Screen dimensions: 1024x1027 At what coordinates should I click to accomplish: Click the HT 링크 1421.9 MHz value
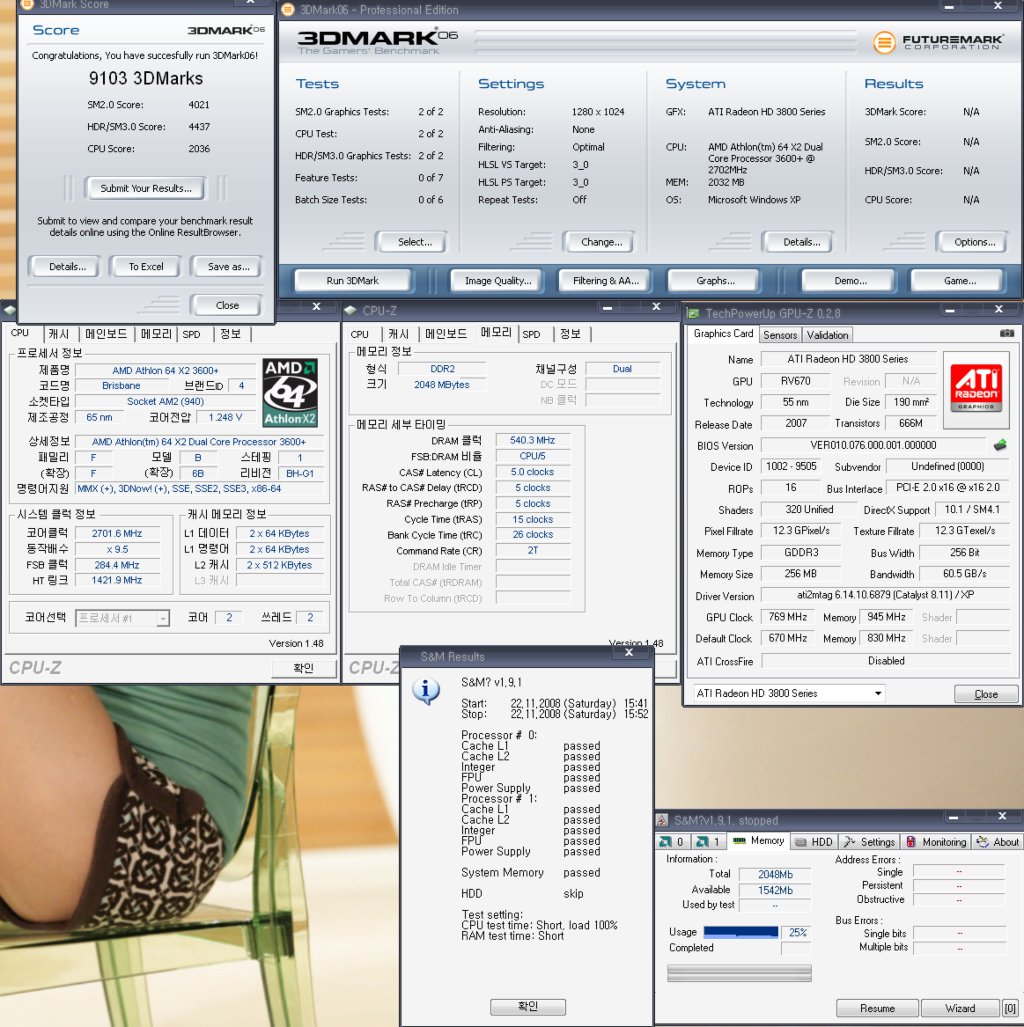click(117, 580)
